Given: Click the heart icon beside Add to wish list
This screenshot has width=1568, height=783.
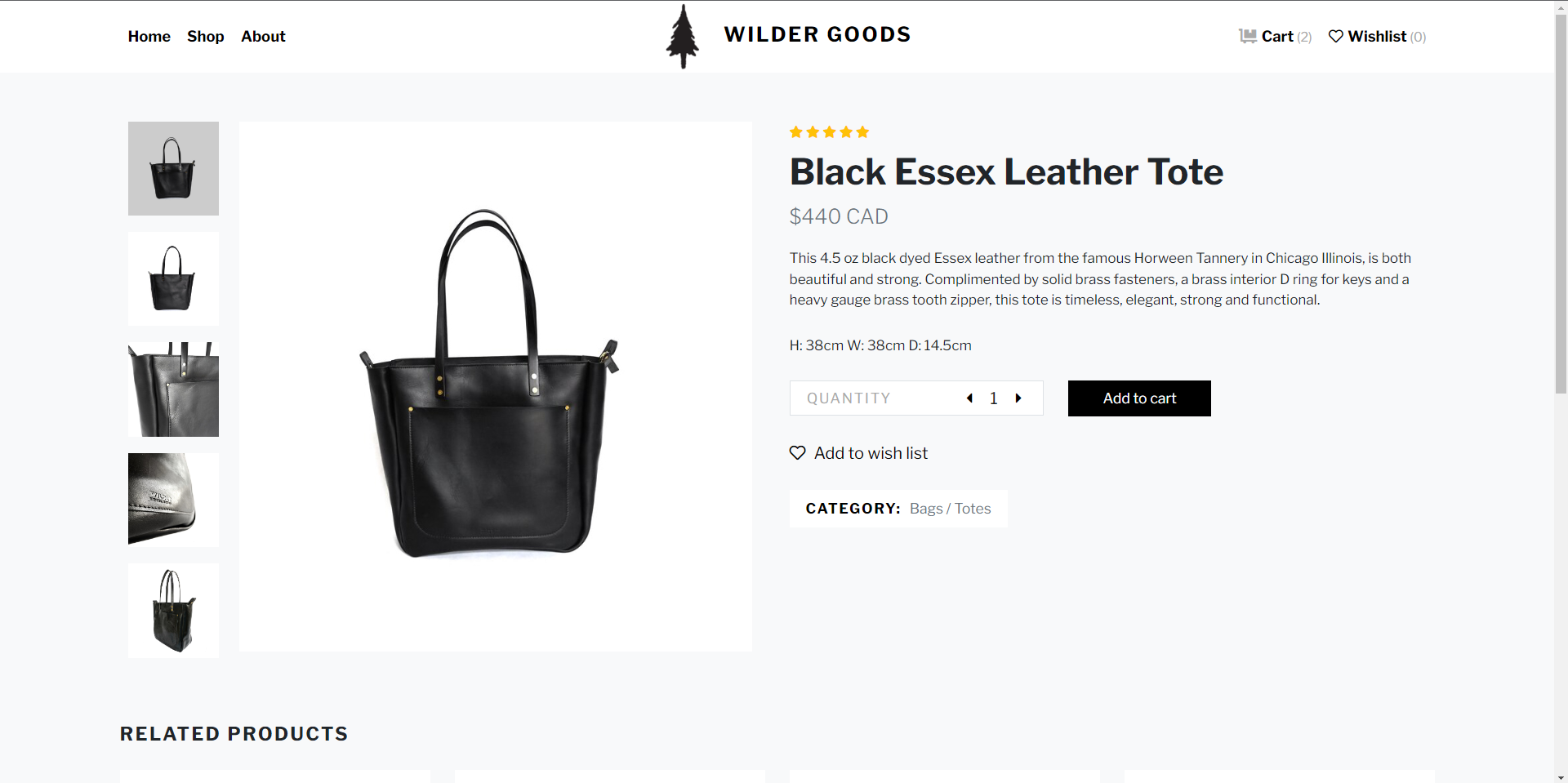Looking at the screenshot, I should click(798, 452).
